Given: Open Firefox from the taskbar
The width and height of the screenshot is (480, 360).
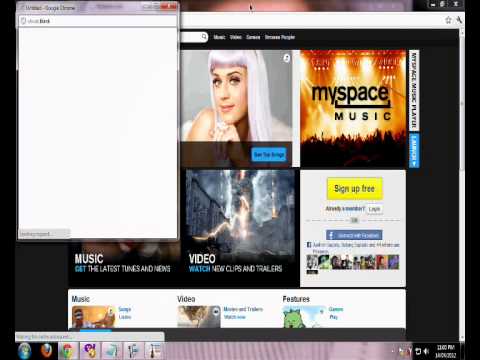Looking at the screenshot, I should (47, 351).
